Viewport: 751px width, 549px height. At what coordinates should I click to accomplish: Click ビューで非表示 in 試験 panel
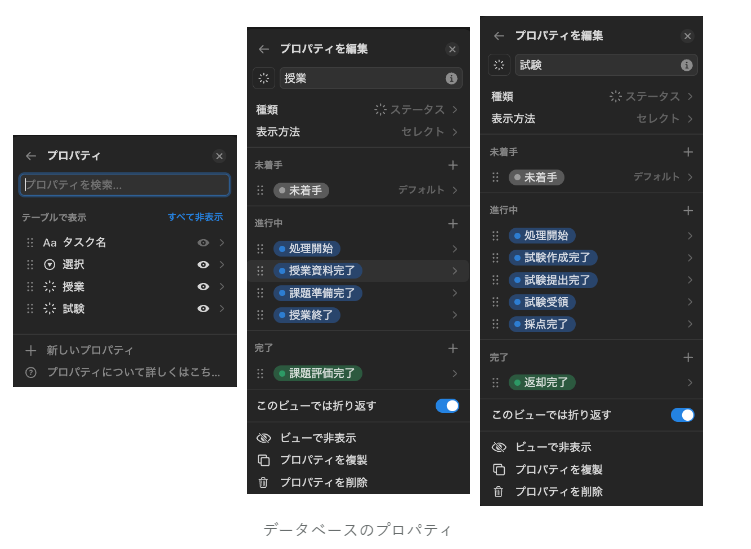592,447
